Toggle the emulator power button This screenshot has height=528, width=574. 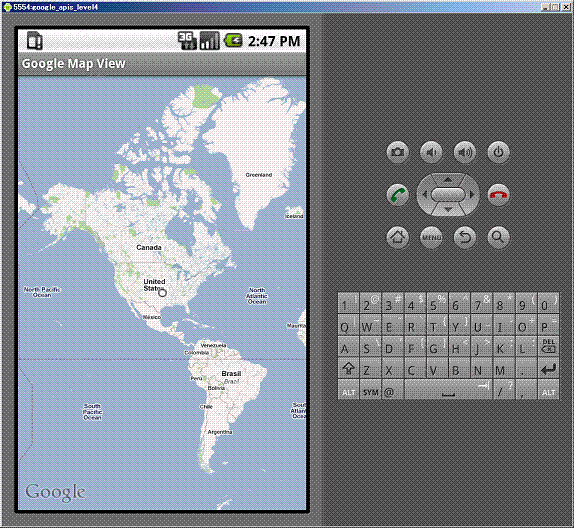click(x=498, y=152)
